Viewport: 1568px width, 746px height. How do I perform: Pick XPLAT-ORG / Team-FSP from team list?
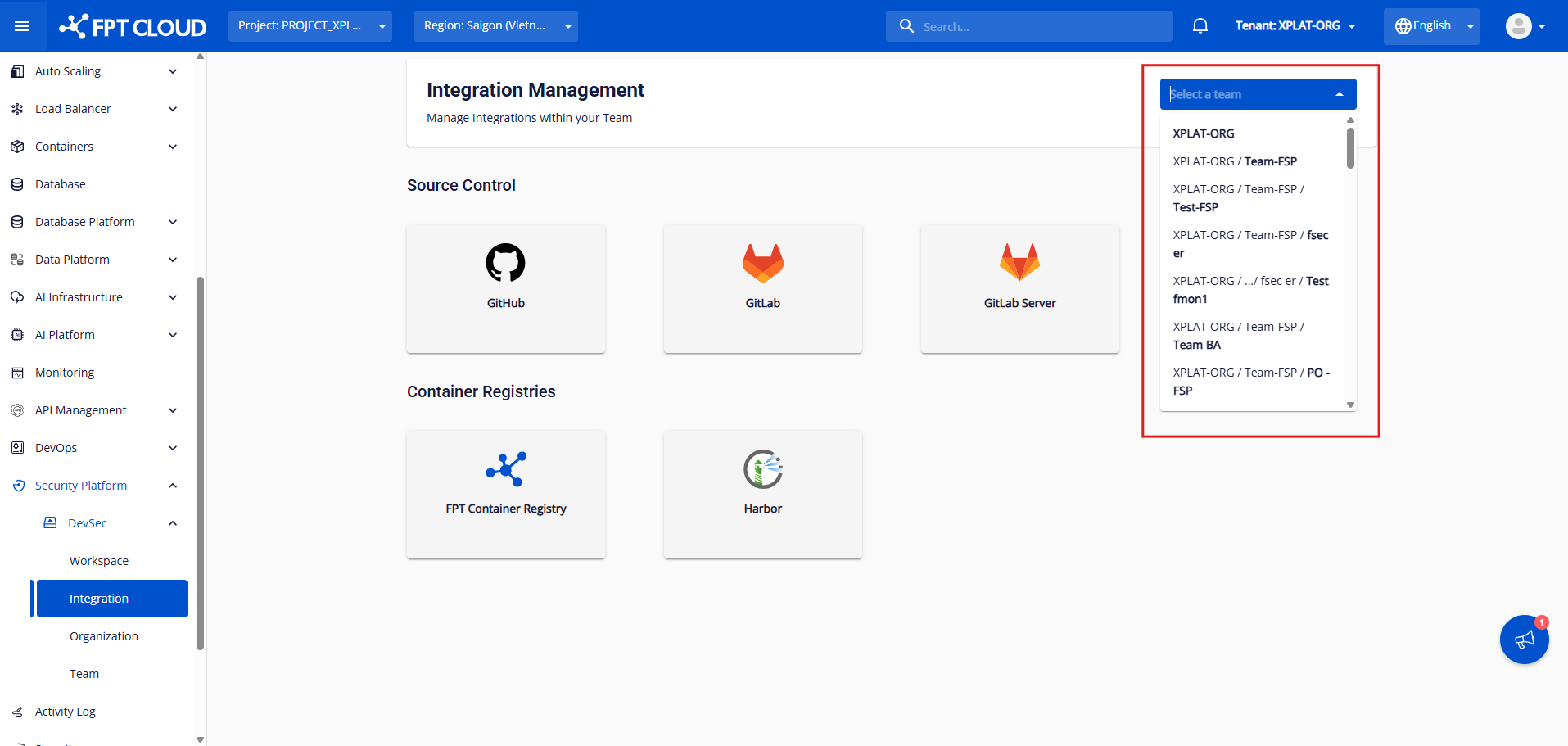[x=1235, y=161]
